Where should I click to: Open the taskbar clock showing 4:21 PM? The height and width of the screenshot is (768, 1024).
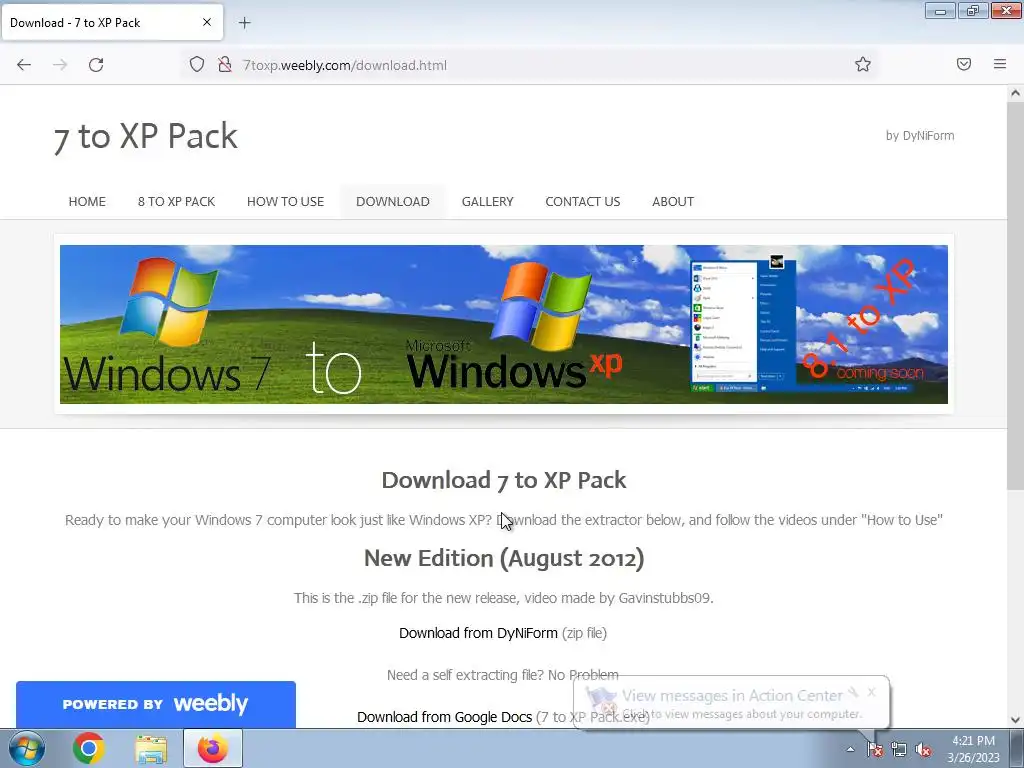tap(973, 749)
